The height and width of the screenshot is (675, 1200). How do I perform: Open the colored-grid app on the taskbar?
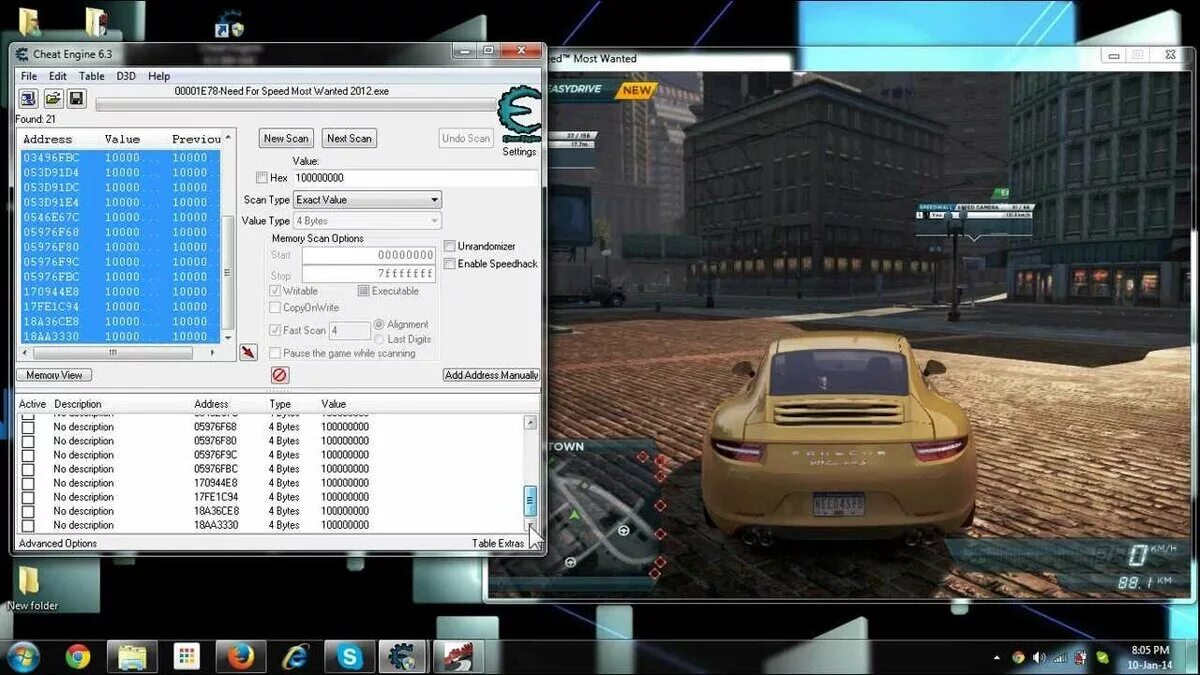(x=186, y=657)
